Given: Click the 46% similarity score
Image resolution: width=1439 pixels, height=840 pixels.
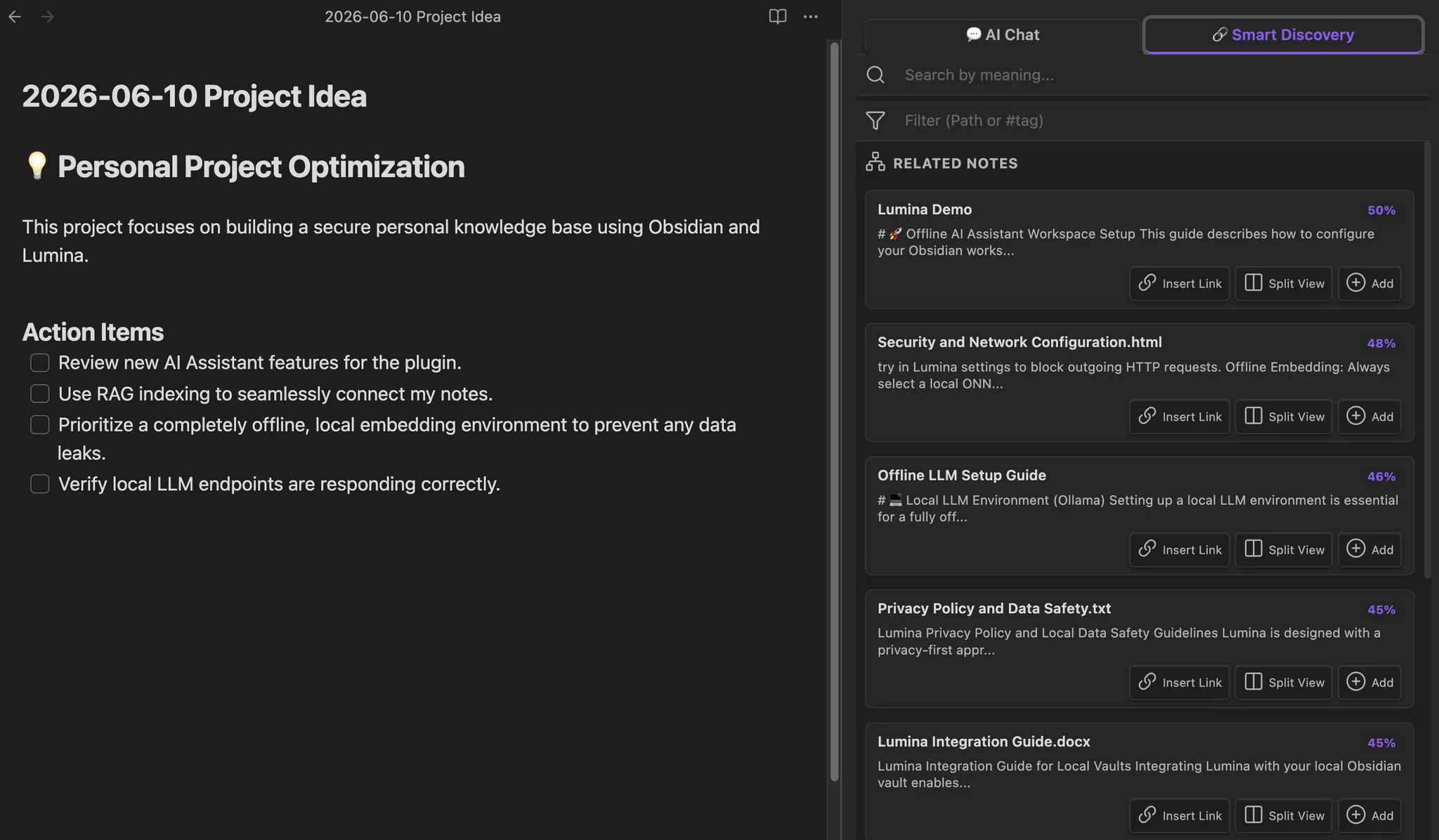Looking at the screenshot, I should [1381, 476].
